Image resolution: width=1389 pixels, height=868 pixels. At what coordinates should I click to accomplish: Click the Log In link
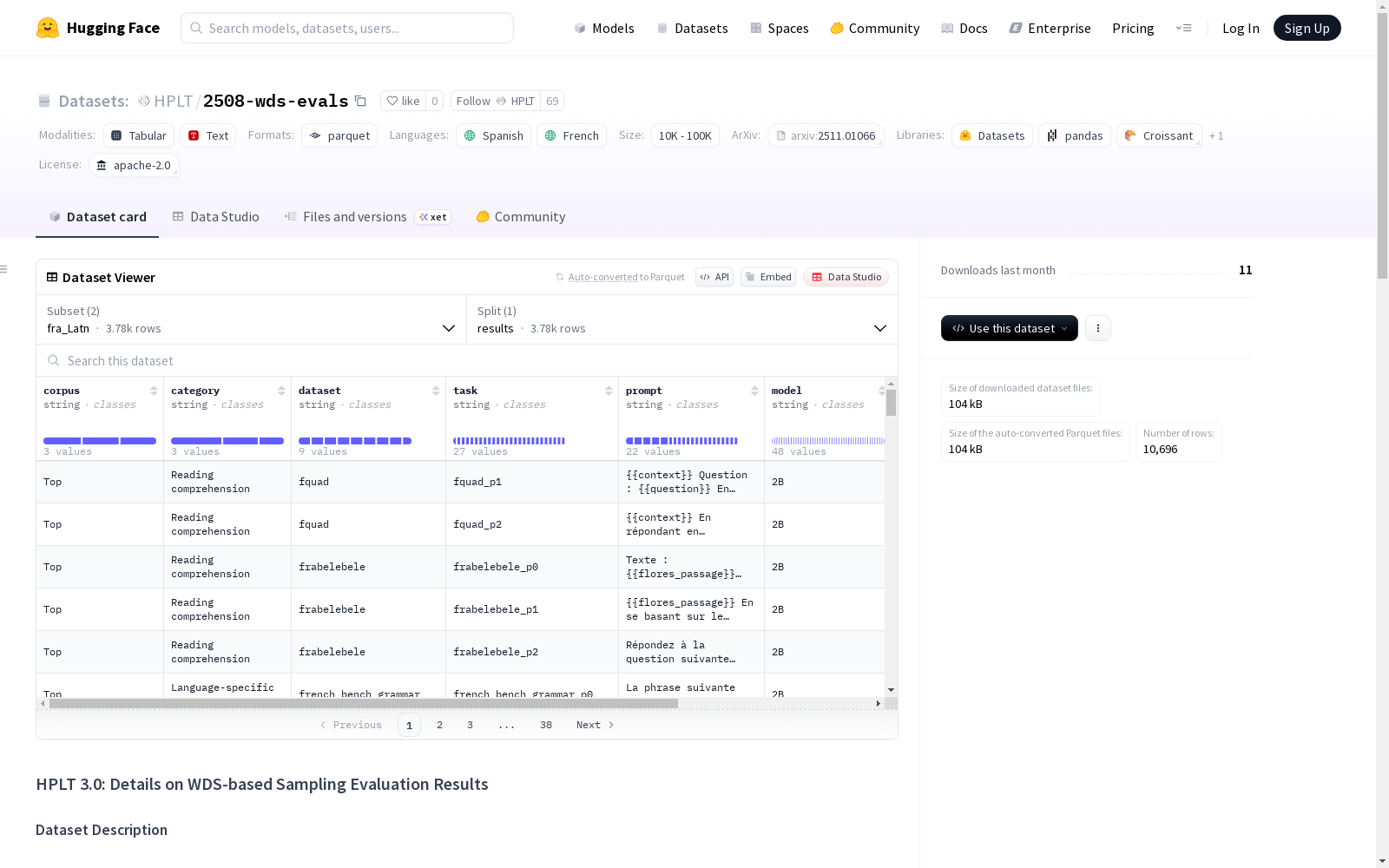(1241, 28)
